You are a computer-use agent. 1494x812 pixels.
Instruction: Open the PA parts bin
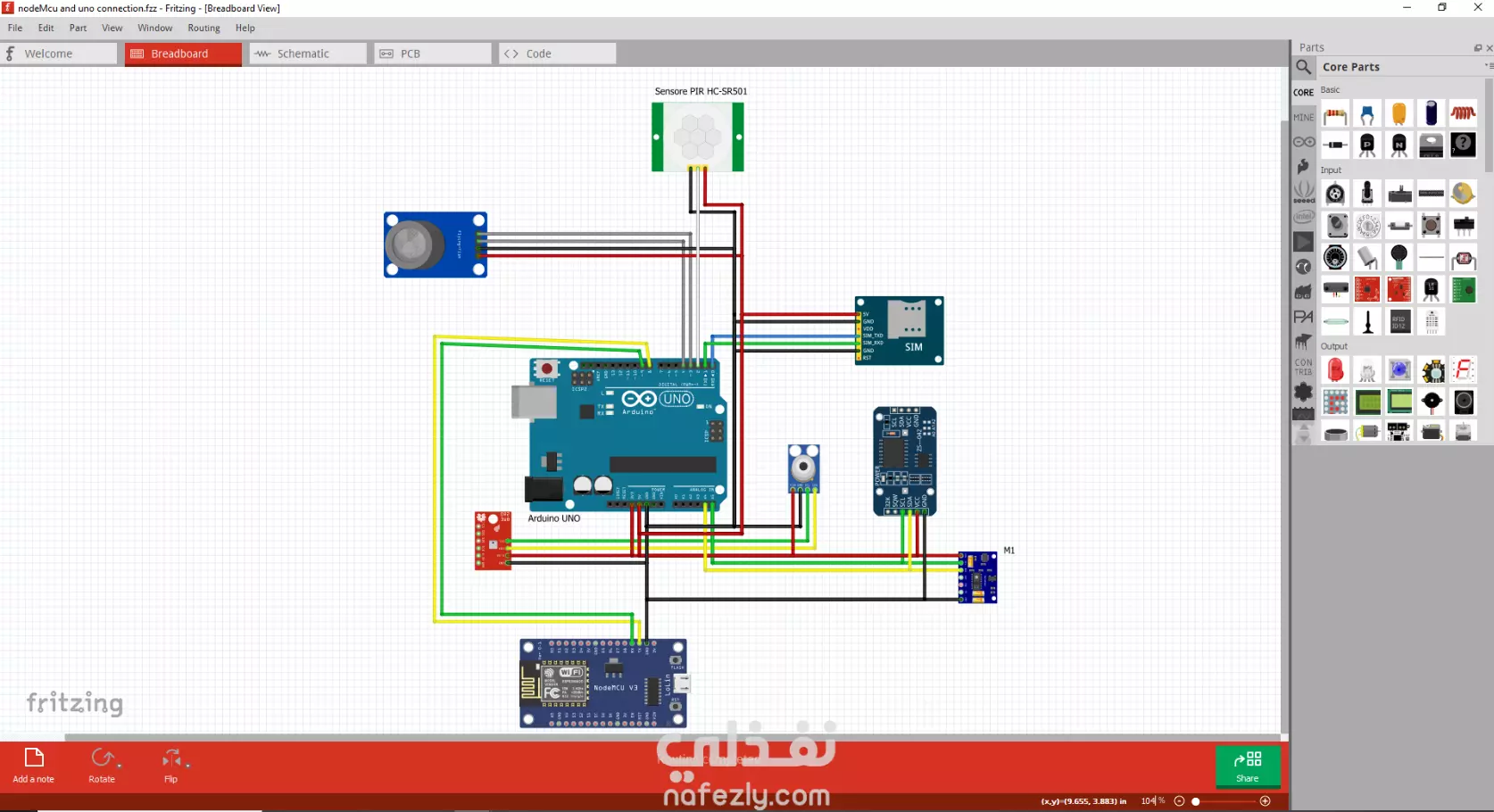[x=1303, y=317]
